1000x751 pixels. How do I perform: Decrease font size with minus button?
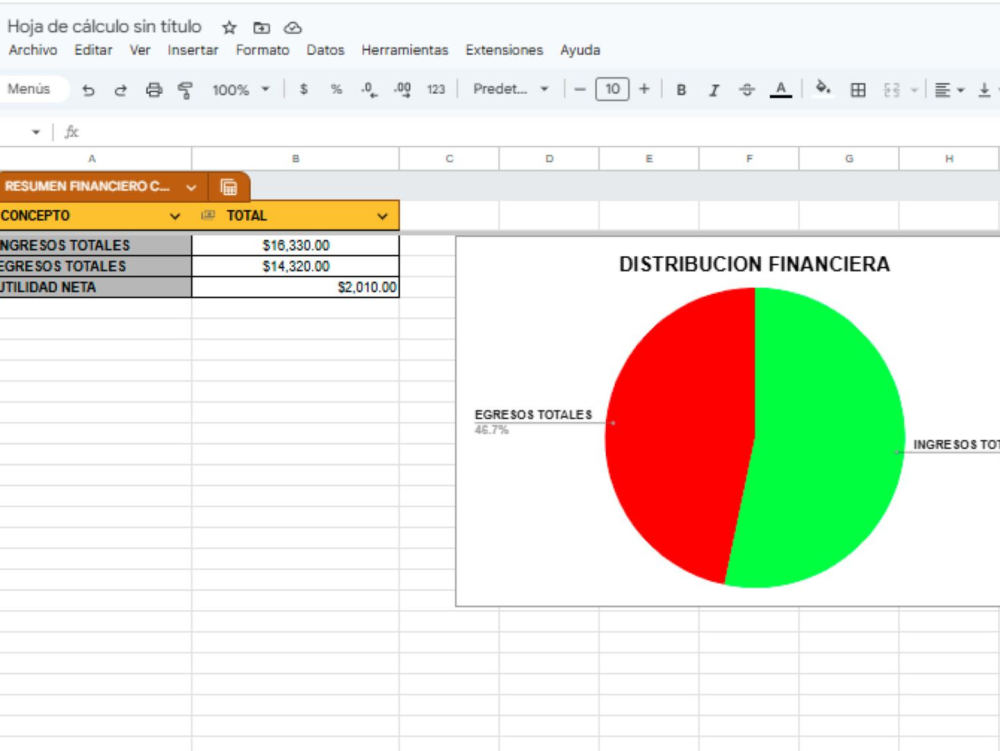580,89
